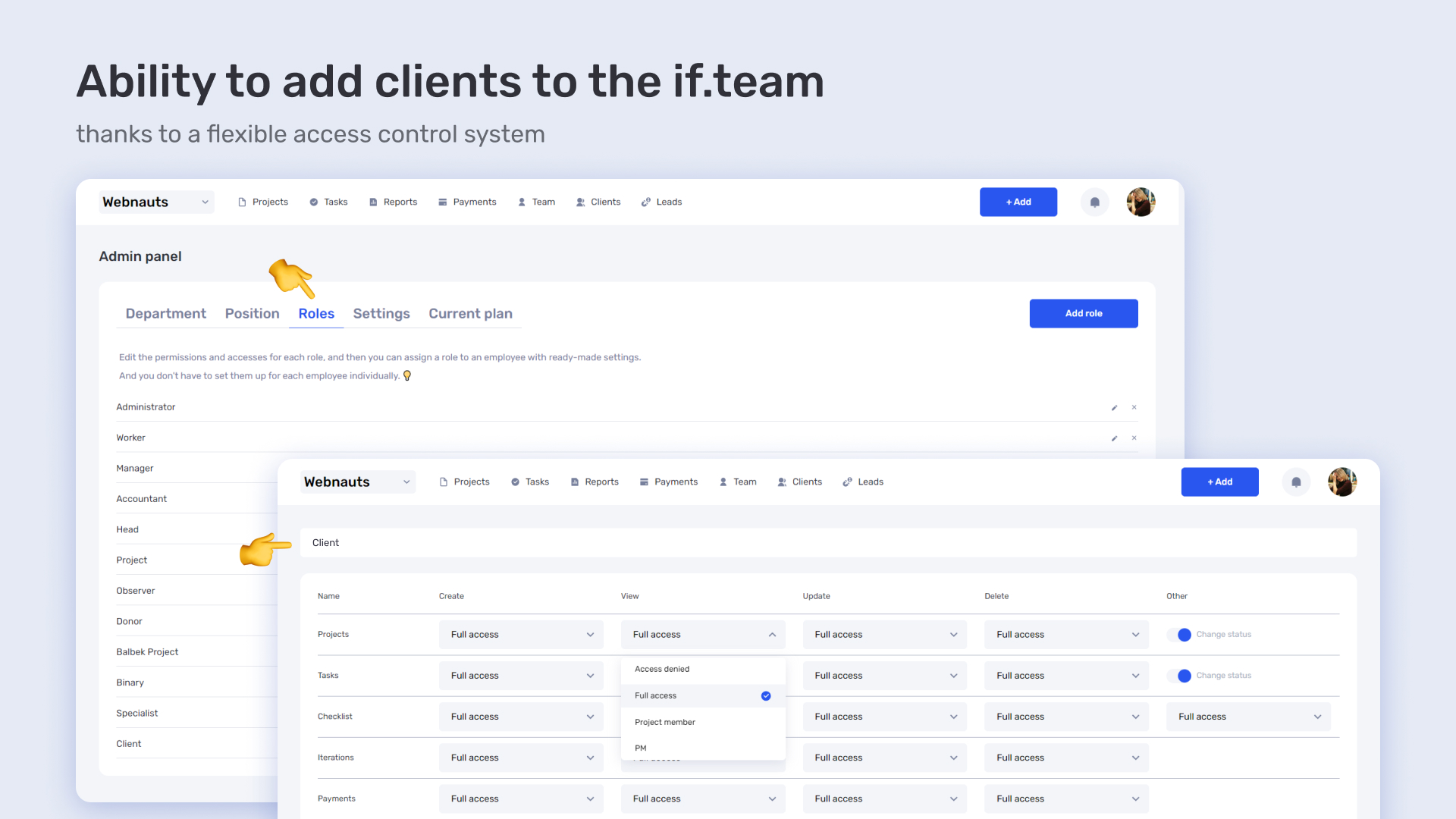Delete the Worker role with x icon
1456x819 pixels.
pyautogui.click(x=1134, y=438)
